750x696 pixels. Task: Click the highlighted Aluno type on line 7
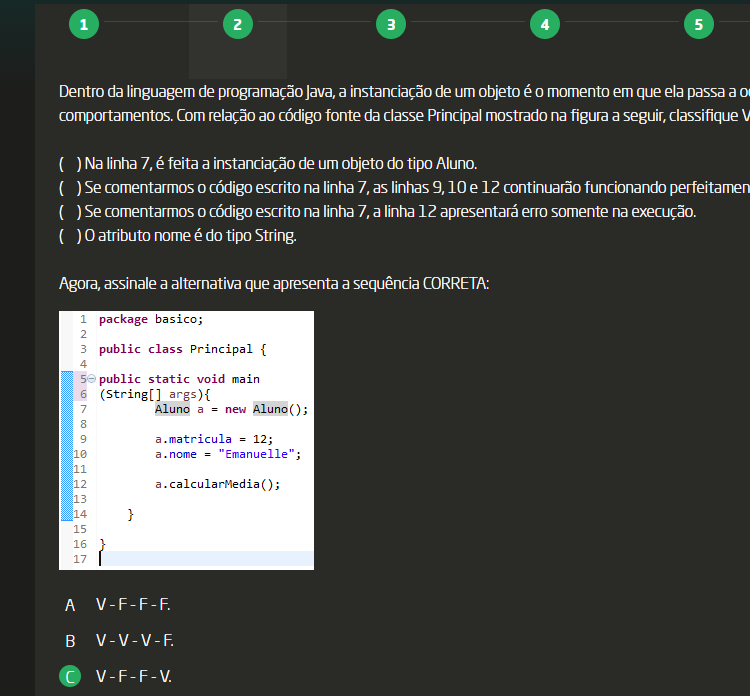(x=172, y=409)
